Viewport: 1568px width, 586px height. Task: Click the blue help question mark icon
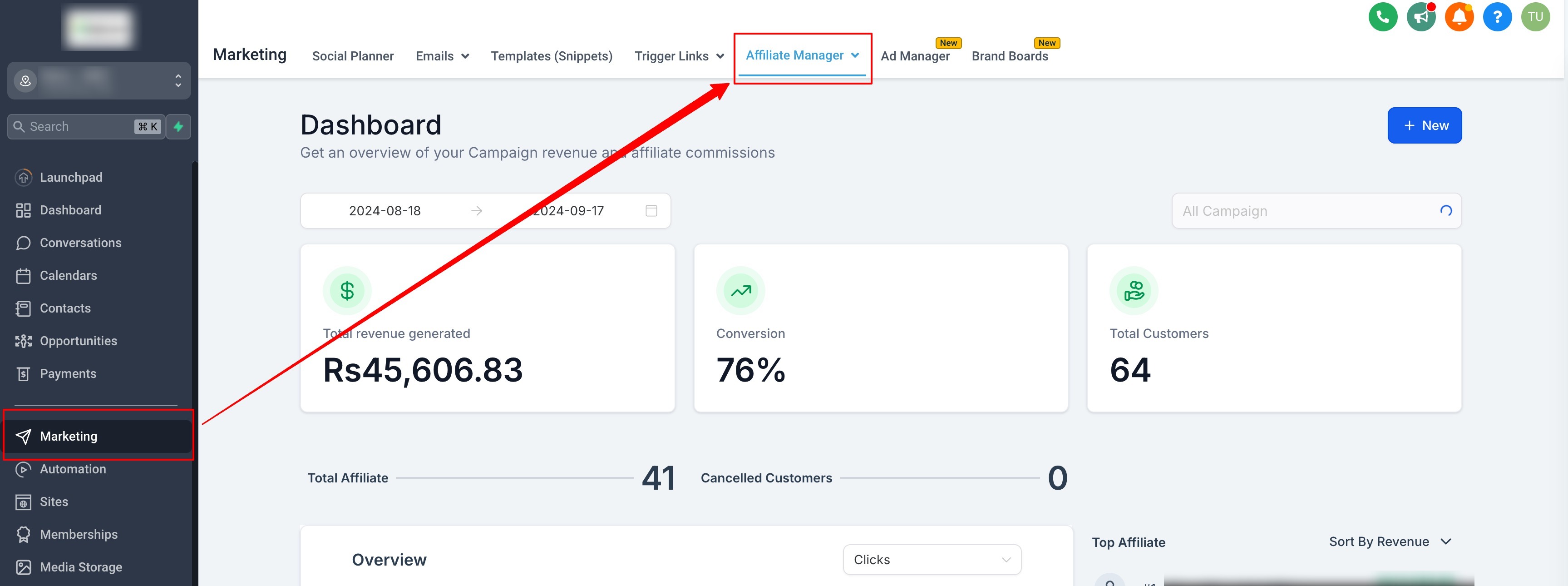tap(1497, 16)
